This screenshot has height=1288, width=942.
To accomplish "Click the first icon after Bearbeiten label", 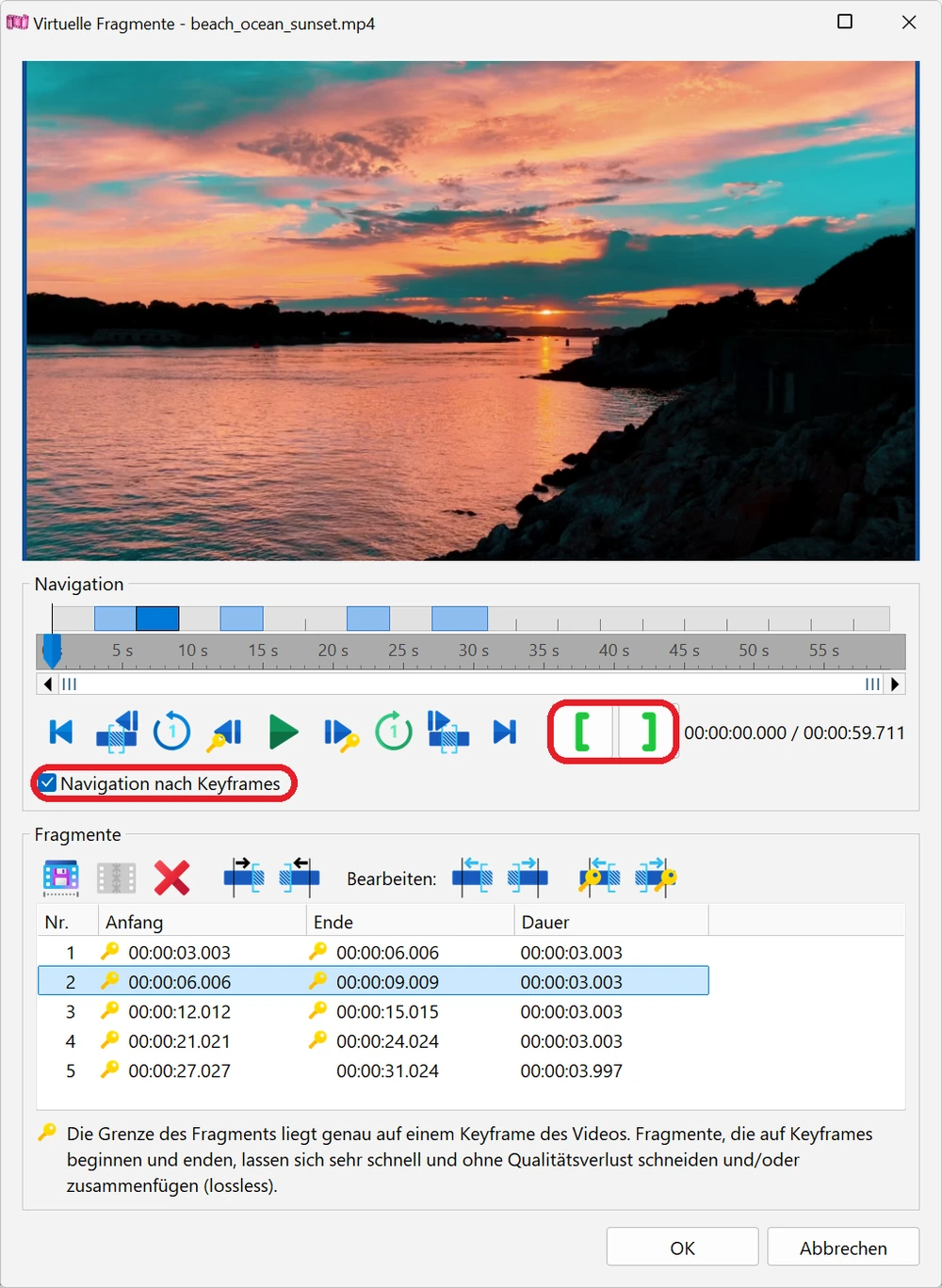I will pos(472,877).
